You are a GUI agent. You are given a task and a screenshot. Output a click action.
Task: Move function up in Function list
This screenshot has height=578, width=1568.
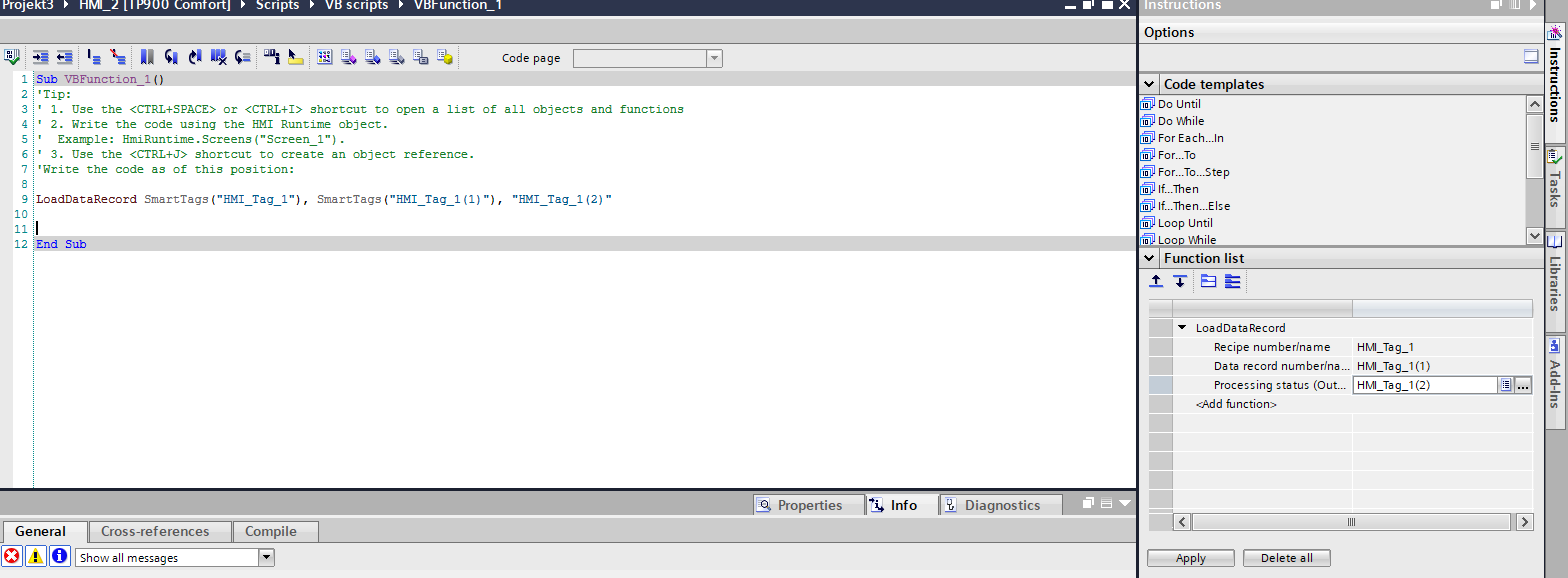[1156, 282]
